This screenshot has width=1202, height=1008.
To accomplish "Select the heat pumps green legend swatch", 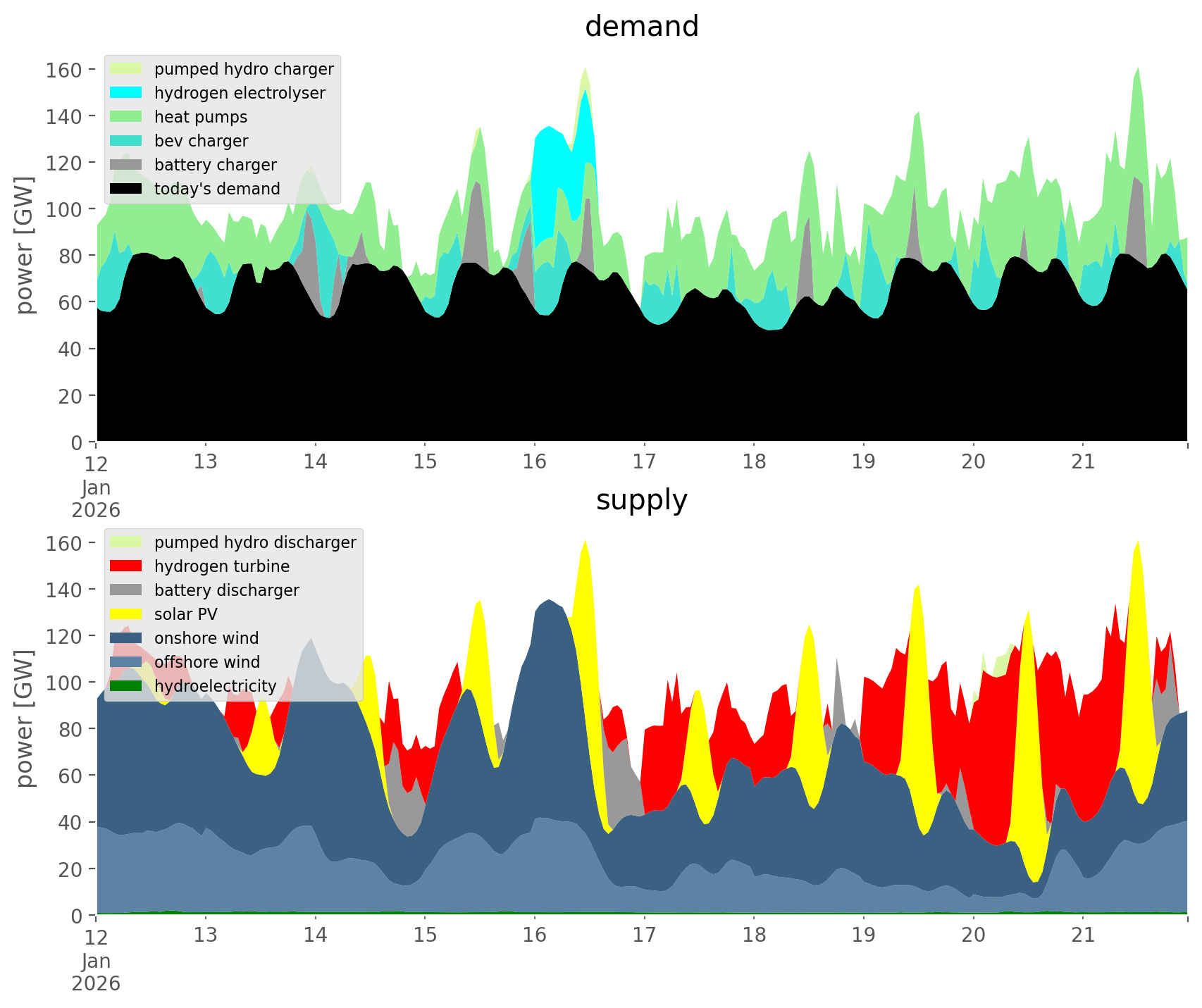I will (127, 117).
